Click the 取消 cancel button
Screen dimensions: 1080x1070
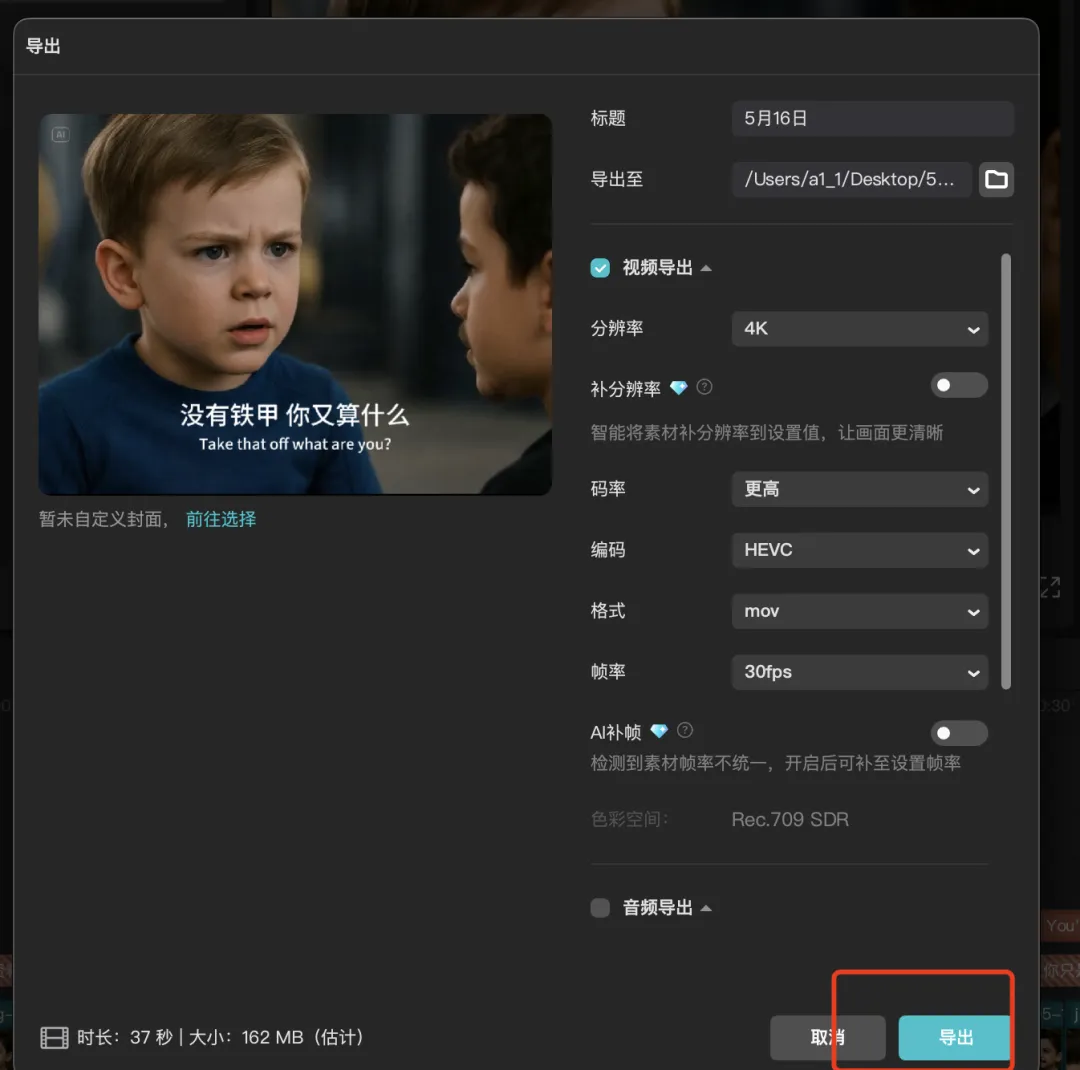tap(827, 1037)
